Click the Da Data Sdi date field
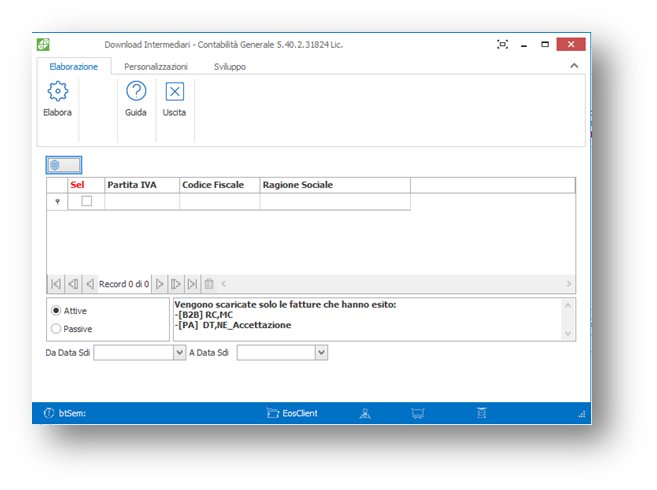This screenshot has height=490, width=657. click(x=134, y=353)
